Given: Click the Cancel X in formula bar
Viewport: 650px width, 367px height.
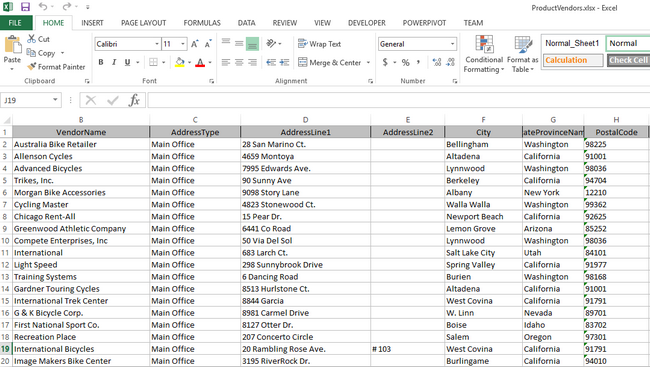Looking at the screenshot, I should tap(91, 100).
